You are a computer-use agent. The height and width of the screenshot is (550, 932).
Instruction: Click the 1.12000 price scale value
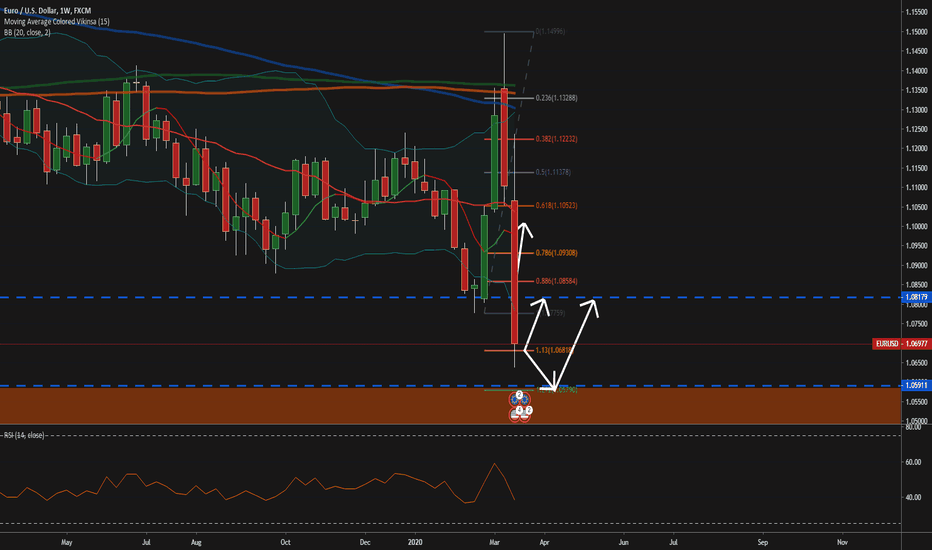point(916,149)
